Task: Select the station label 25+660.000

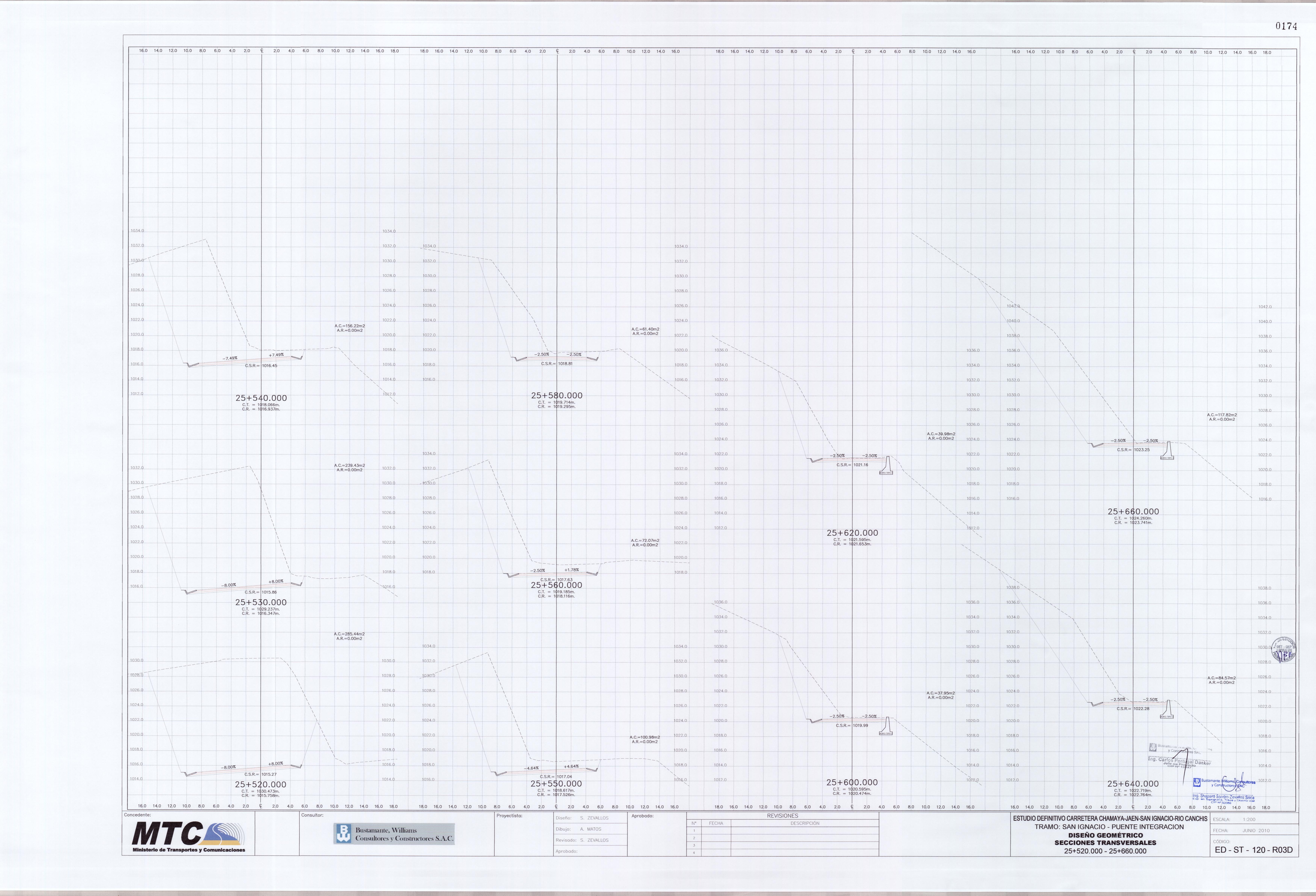Action: coord(1133,512)
